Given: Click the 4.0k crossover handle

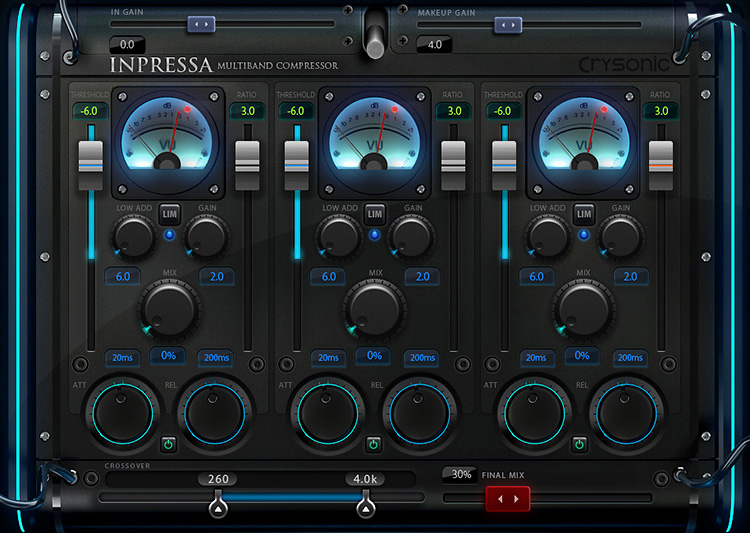Looking at the screenshot, I should click(x=366, y=504).
